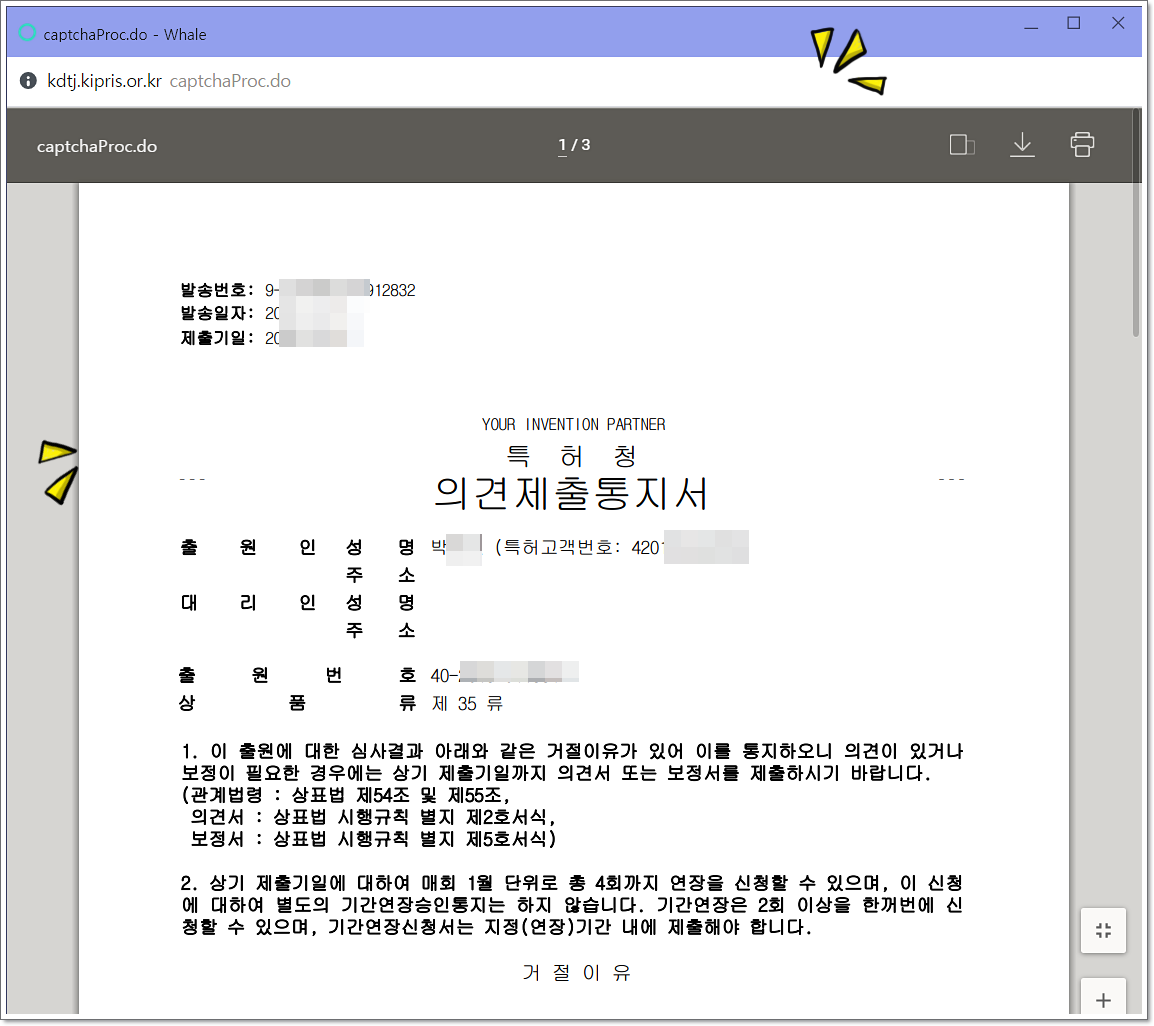Click the 발송번호 label

pyautogui.click(x=216, y=290)
